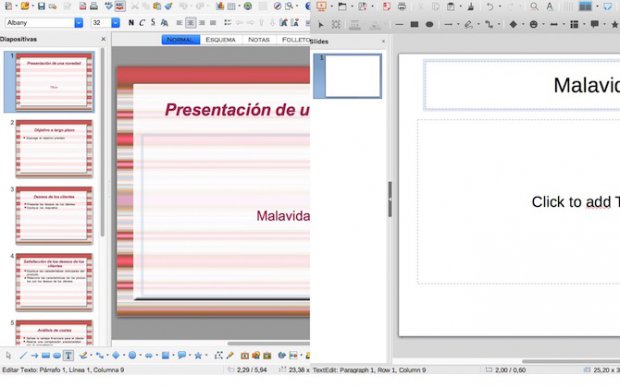Open blue stars shapes in left drawing bar

tap(198, 355)
